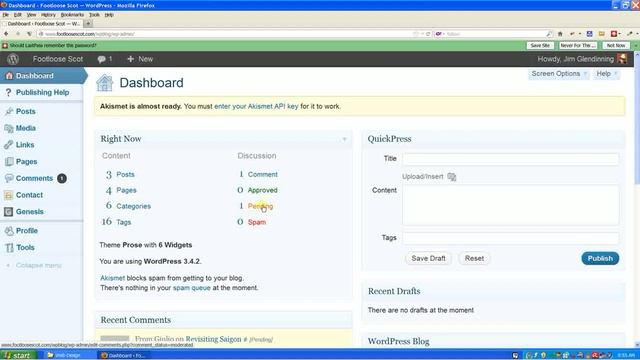Viewport: 640px width, 360px height.
Task: Open the search engine selector dropdown
Action: (x=440, y=34)
